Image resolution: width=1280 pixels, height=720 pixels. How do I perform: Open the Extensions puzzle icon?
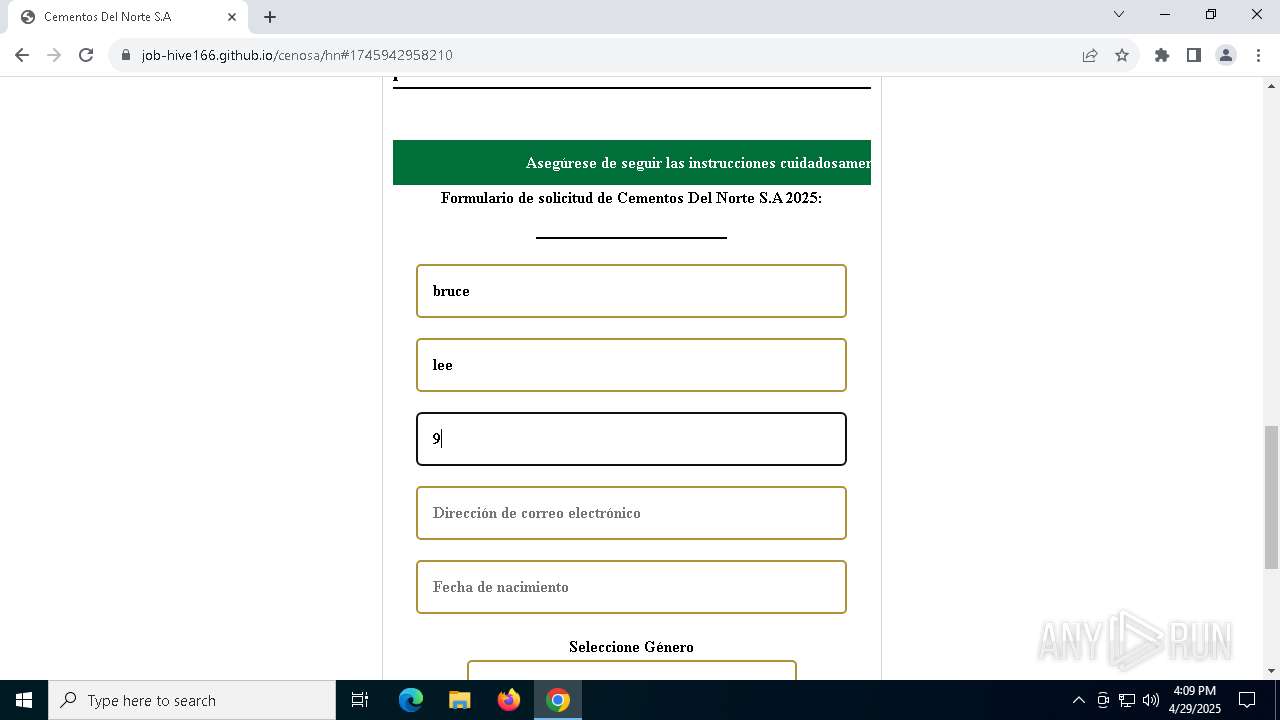click(1162, 55)
